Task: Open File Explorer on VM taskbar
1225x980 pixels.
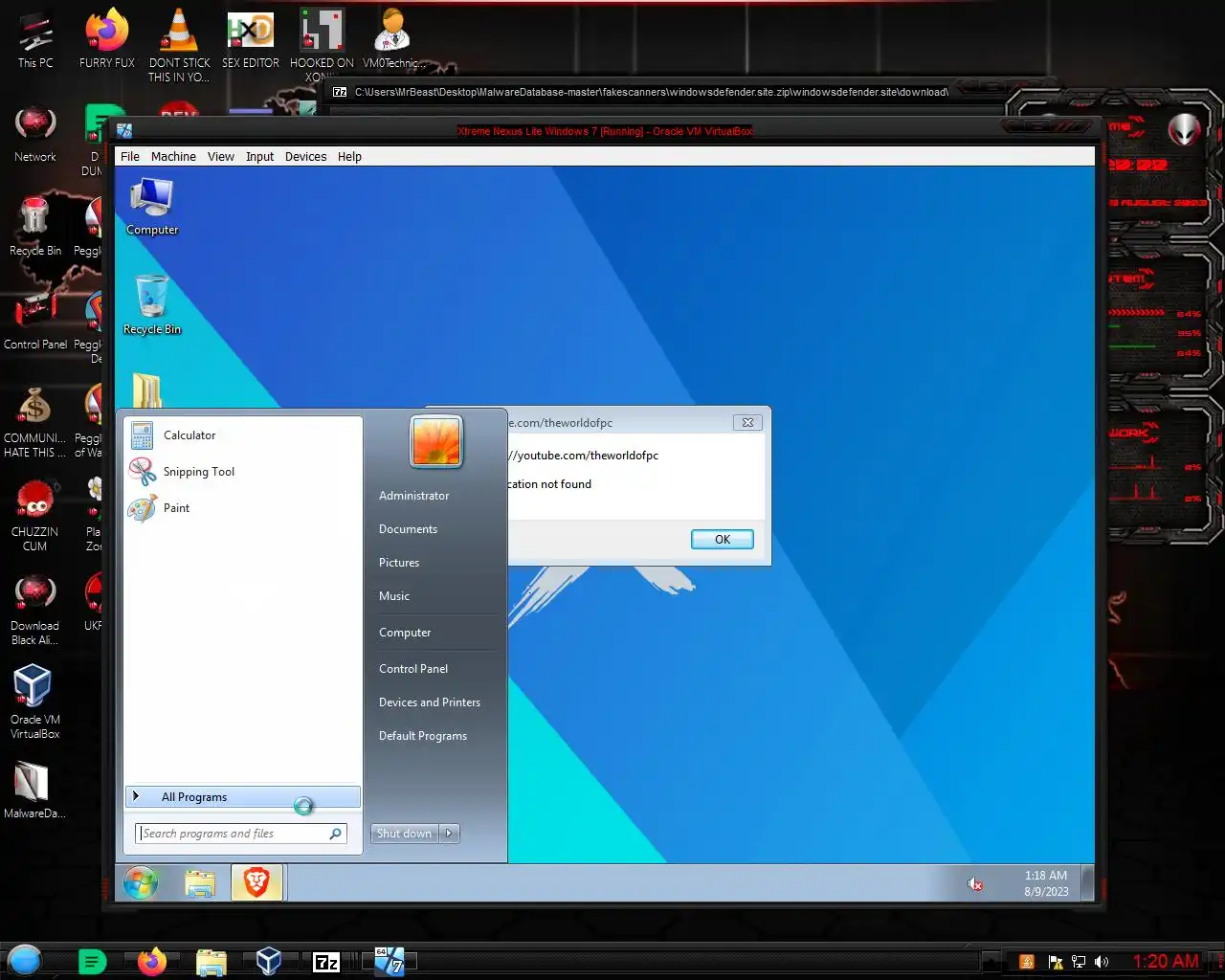Action: tap(200, 882)
